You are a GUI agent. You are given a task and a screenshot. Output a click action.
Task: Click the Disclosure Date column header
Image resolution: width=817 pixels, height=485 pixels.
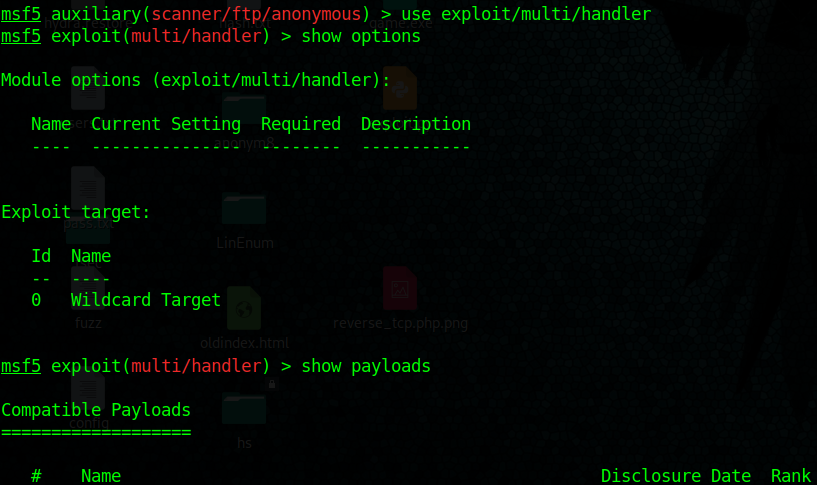point(676,476)
